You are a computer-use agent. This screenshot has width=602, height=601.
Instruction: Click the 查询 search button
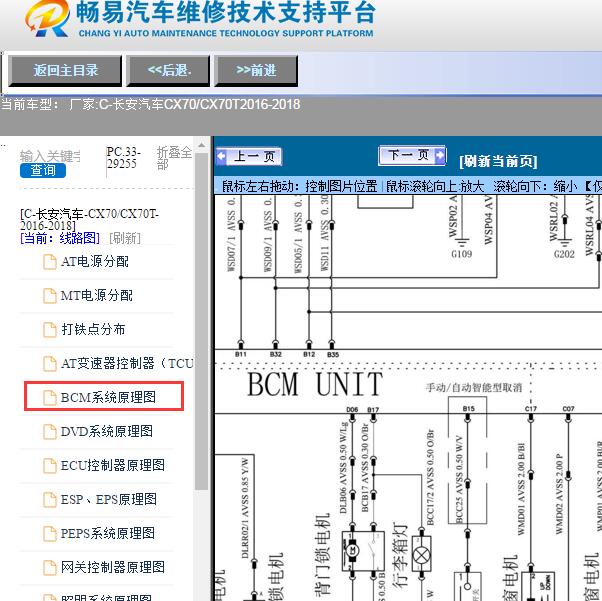(x=43, y=170)
